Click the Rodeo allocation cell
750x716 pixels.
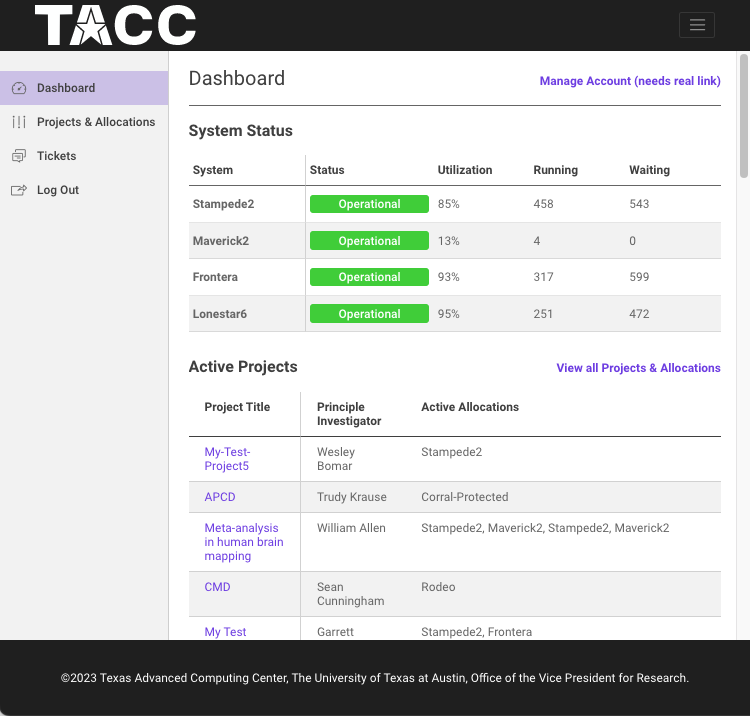tap(438, 587)
